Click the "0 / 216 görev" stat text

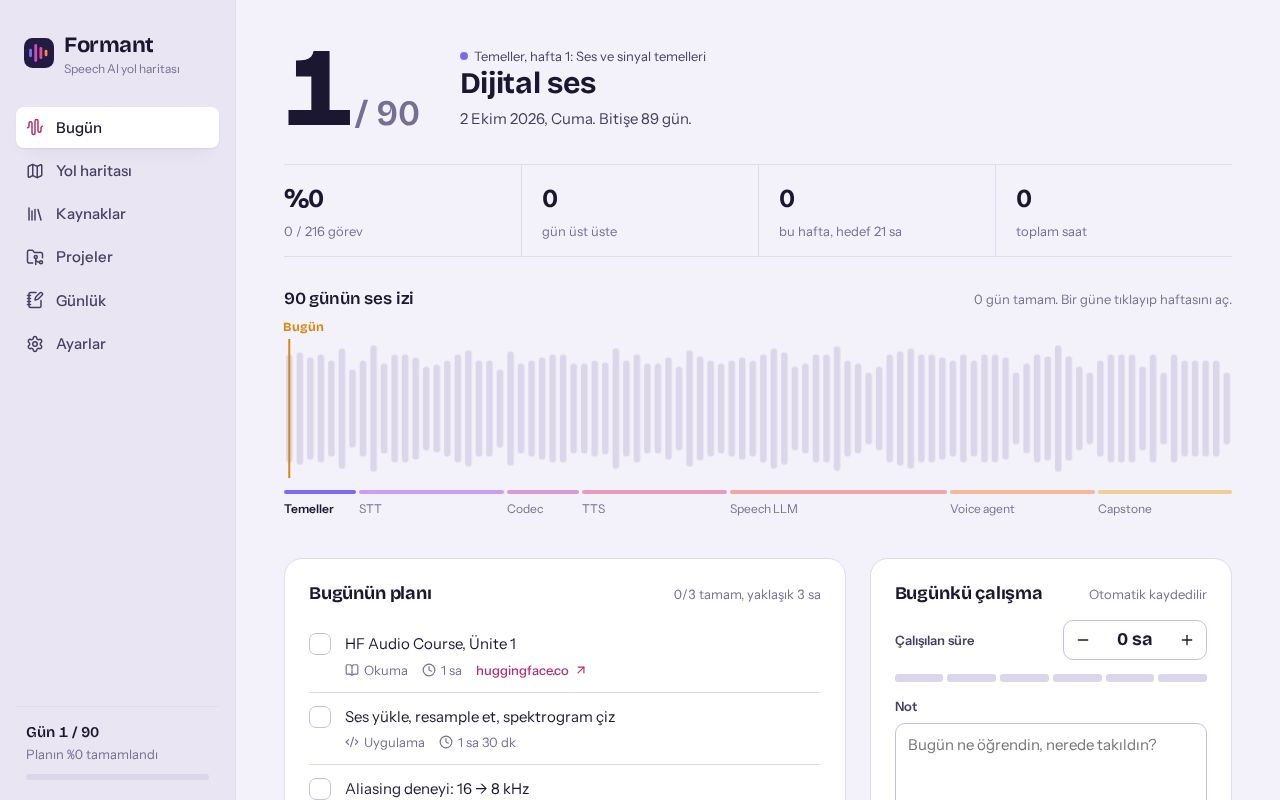[323, 231]
